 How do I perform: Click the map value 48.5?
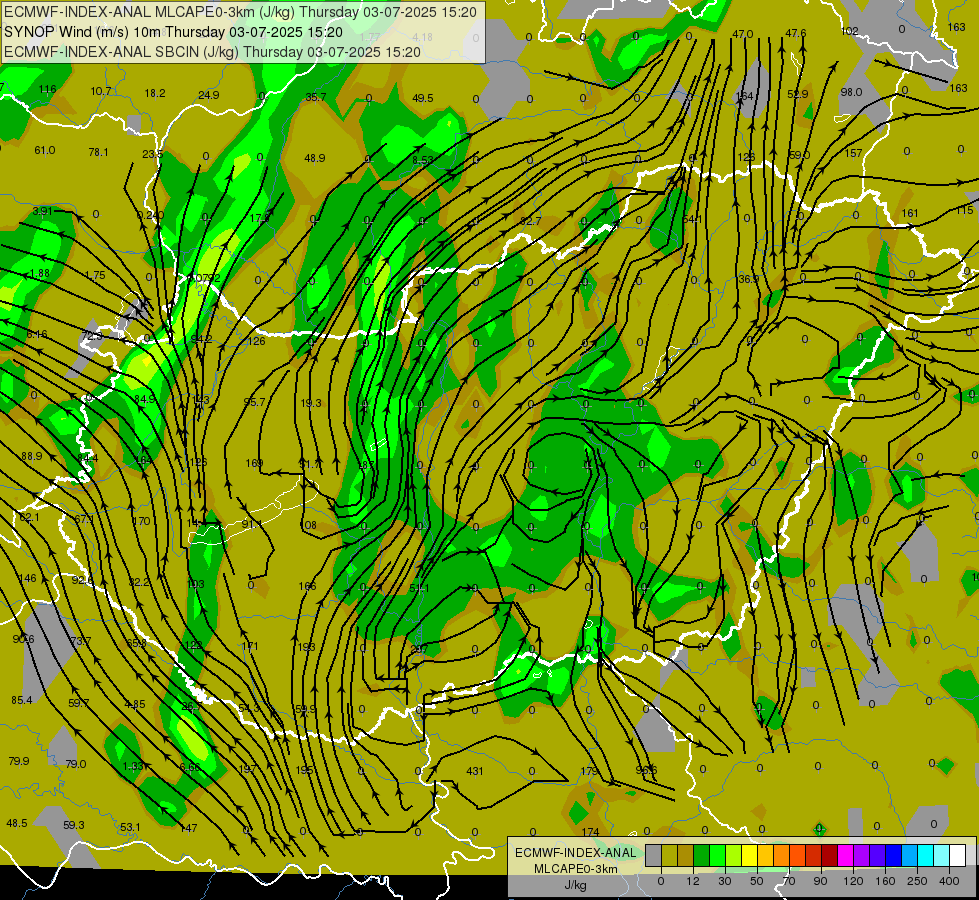[17, 823]
